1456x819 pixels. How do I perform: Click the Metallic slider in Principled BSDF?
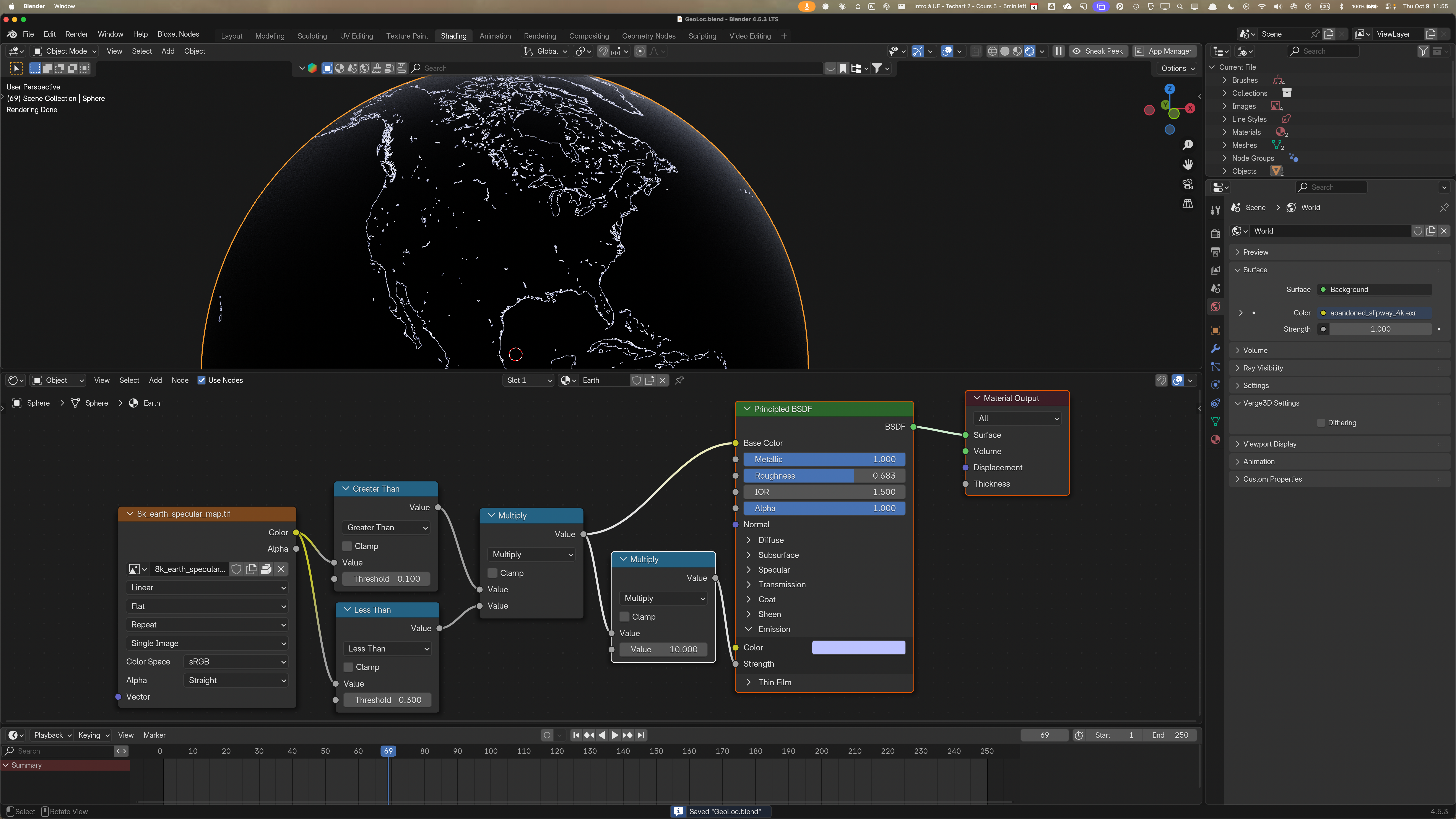[824, 460]
